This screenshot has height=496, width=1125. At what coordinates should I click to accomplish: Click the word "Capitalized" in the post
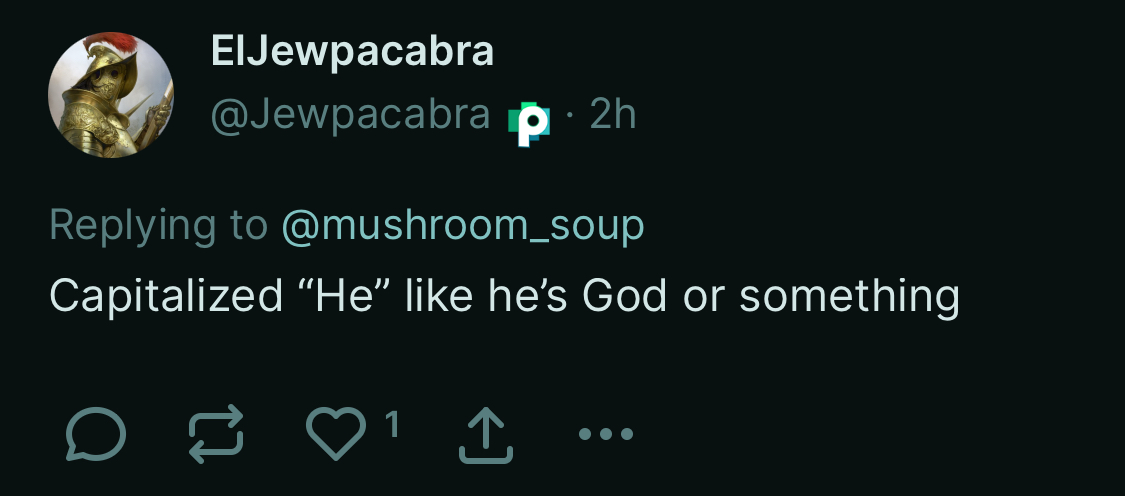coord(166,296)
